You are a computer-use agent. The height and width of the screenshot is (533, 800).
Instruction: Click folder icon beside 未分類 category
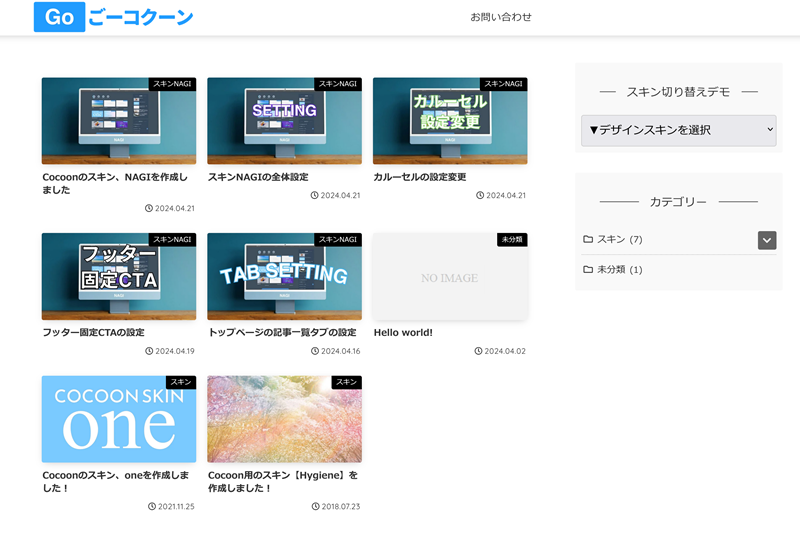pos(588,269)
